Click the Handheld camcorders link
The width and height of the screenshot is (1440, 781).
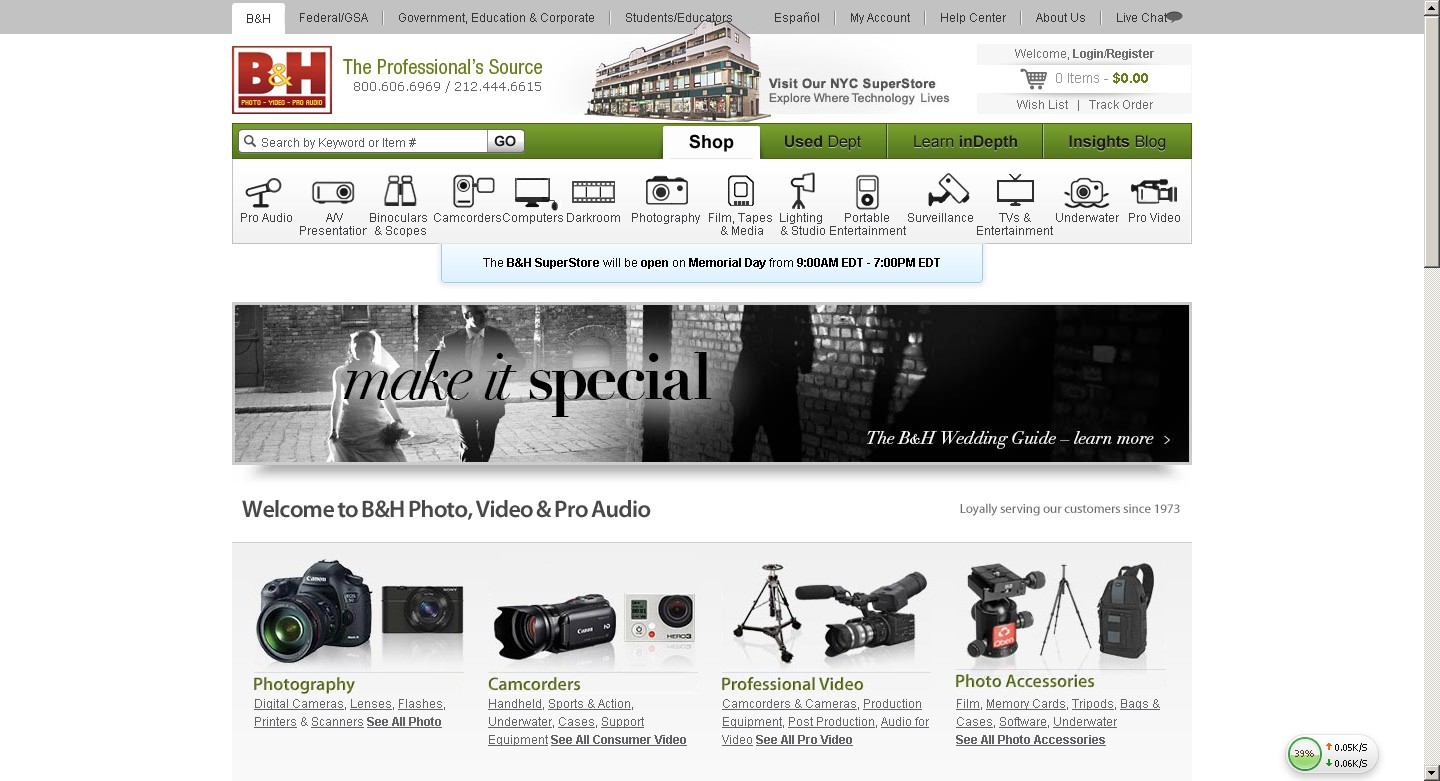tap(515, 704)
